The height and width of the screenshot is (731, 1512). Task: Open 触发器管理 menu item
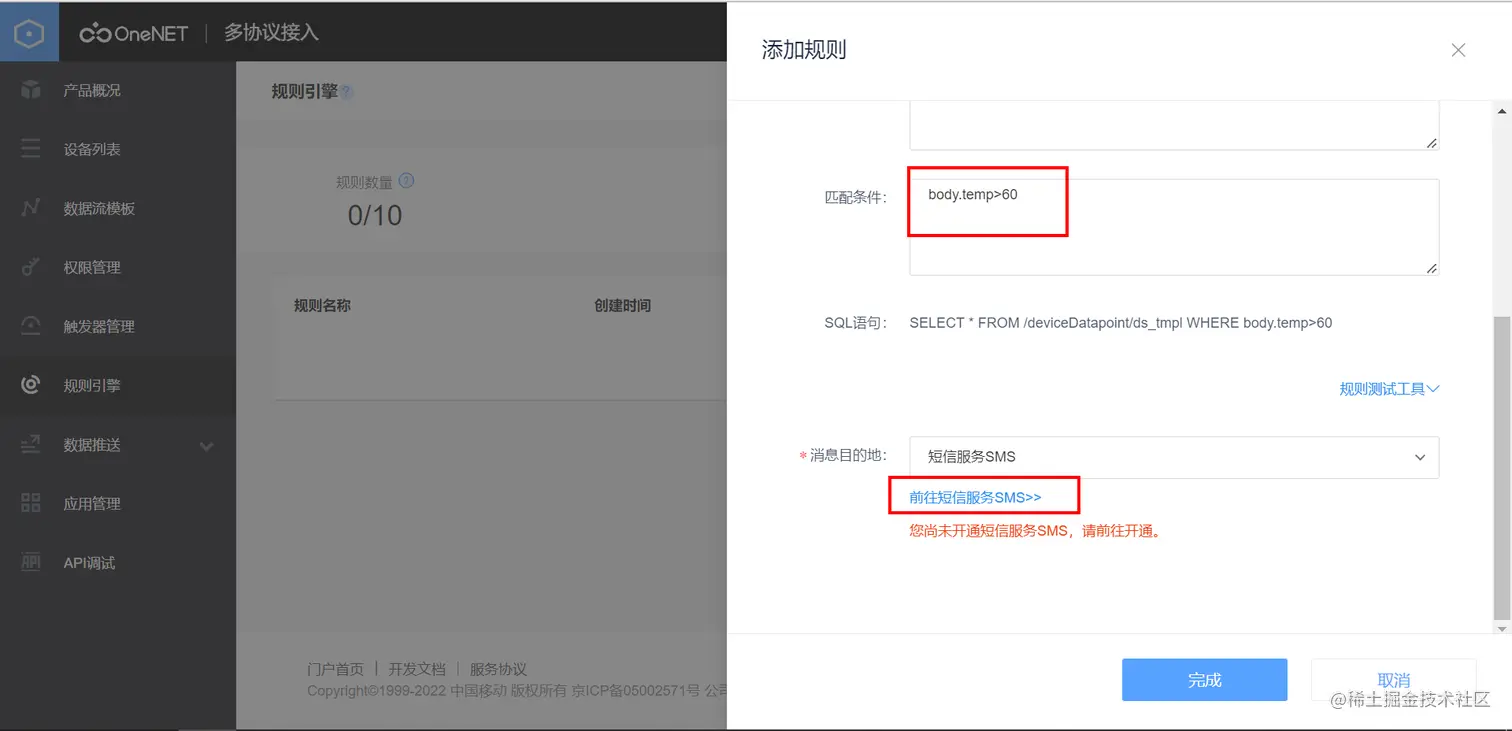[x=118, y=326]
